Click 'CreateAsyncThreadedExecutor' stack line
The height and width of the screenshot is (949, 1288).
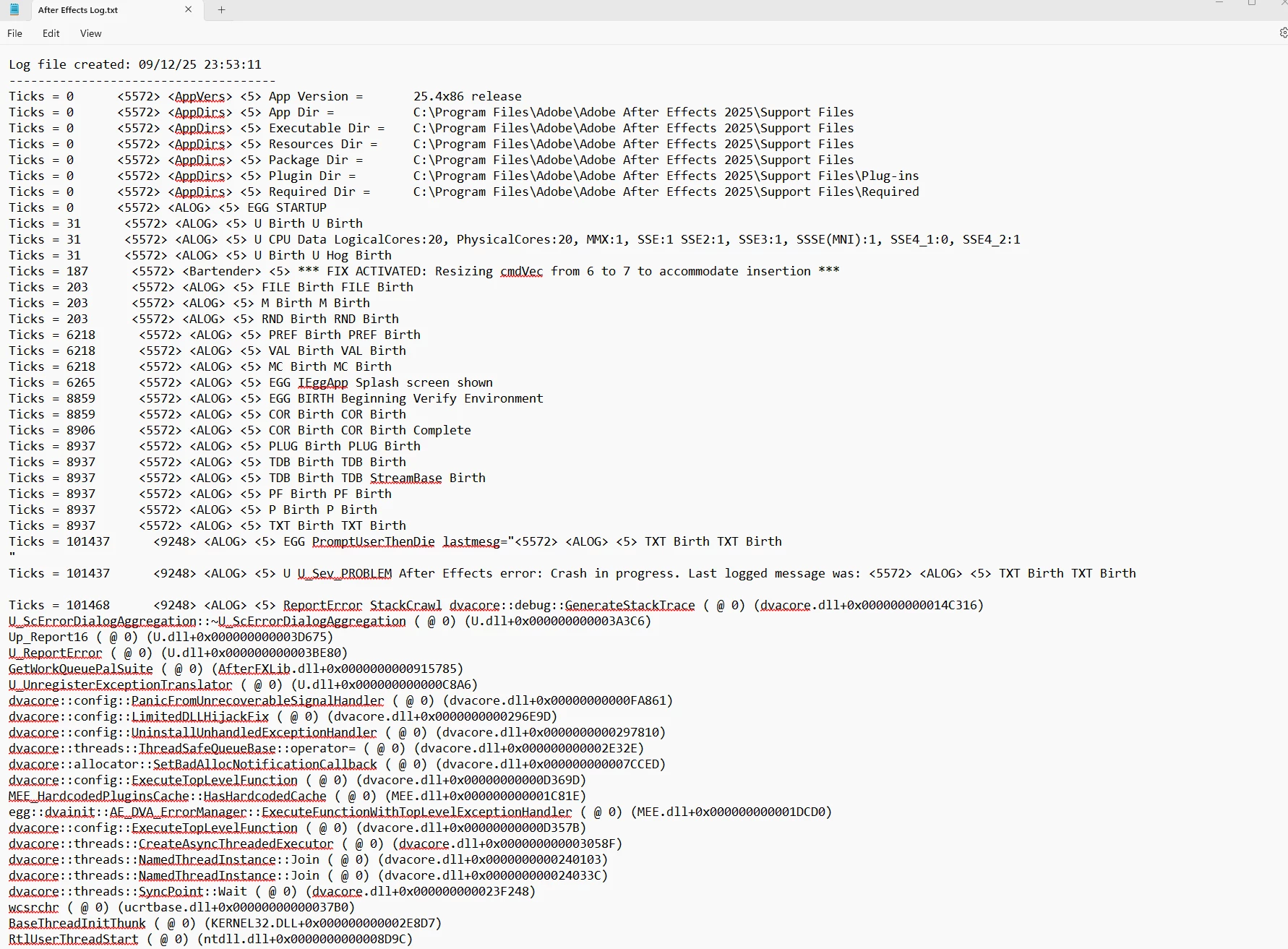click(x=315, y=843)
